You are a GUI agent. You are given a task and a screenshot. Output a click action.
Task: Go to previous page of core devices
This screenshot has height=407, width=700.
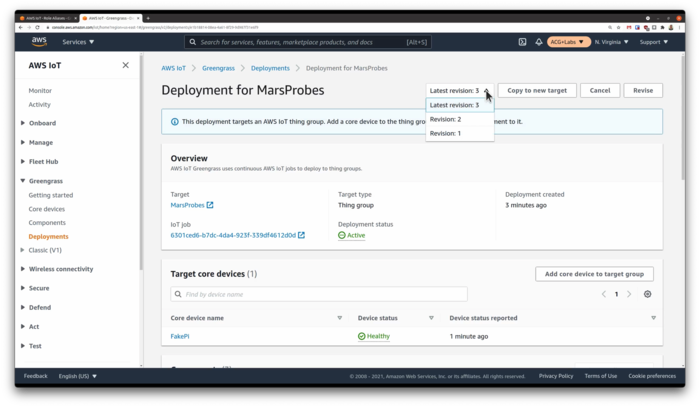[x=604, y=294]
